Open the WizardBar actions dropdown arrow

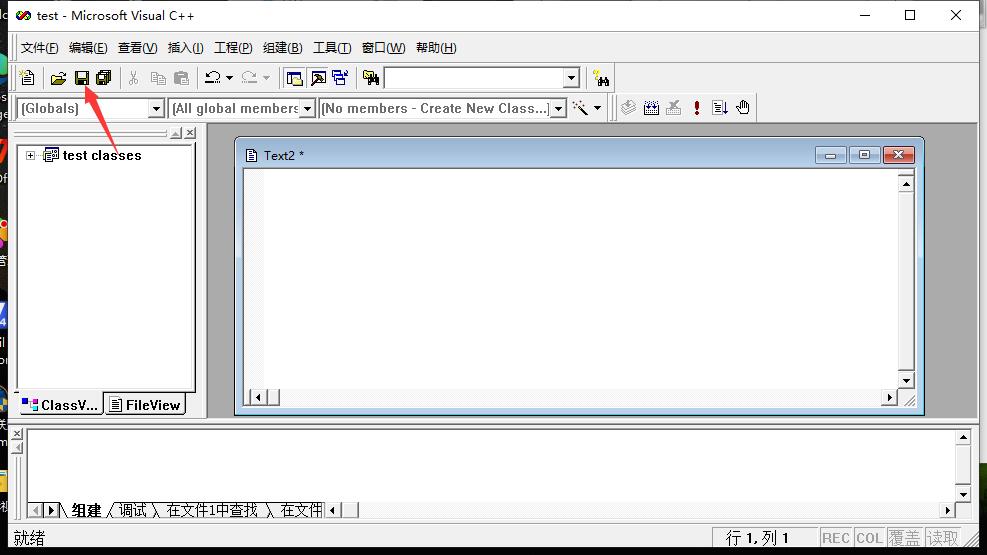tap(597, 108)
